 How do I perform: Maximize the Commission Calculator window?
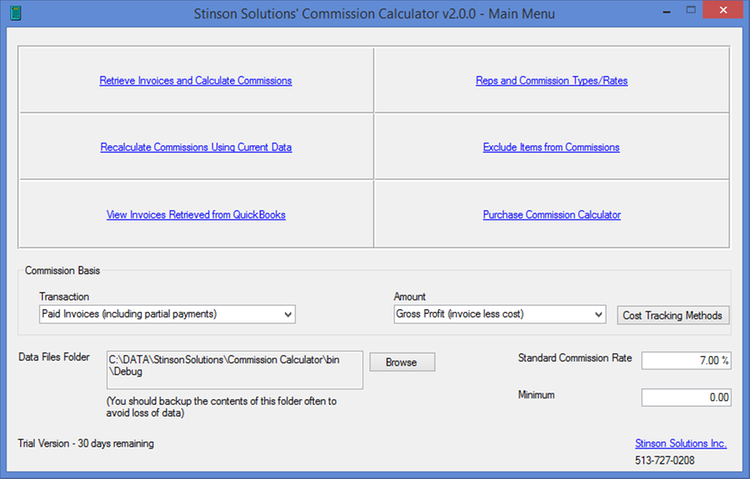point(691,10)
